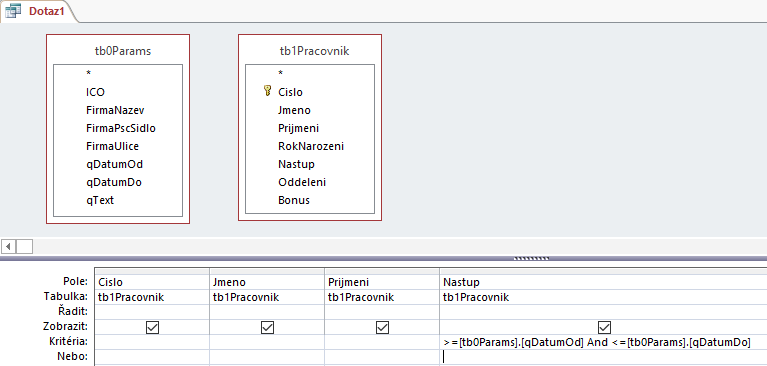Select the asterisk in tb0Params table
Viewport: 767px width, 366px height.
pyautogui.click(x=89, y=73)
